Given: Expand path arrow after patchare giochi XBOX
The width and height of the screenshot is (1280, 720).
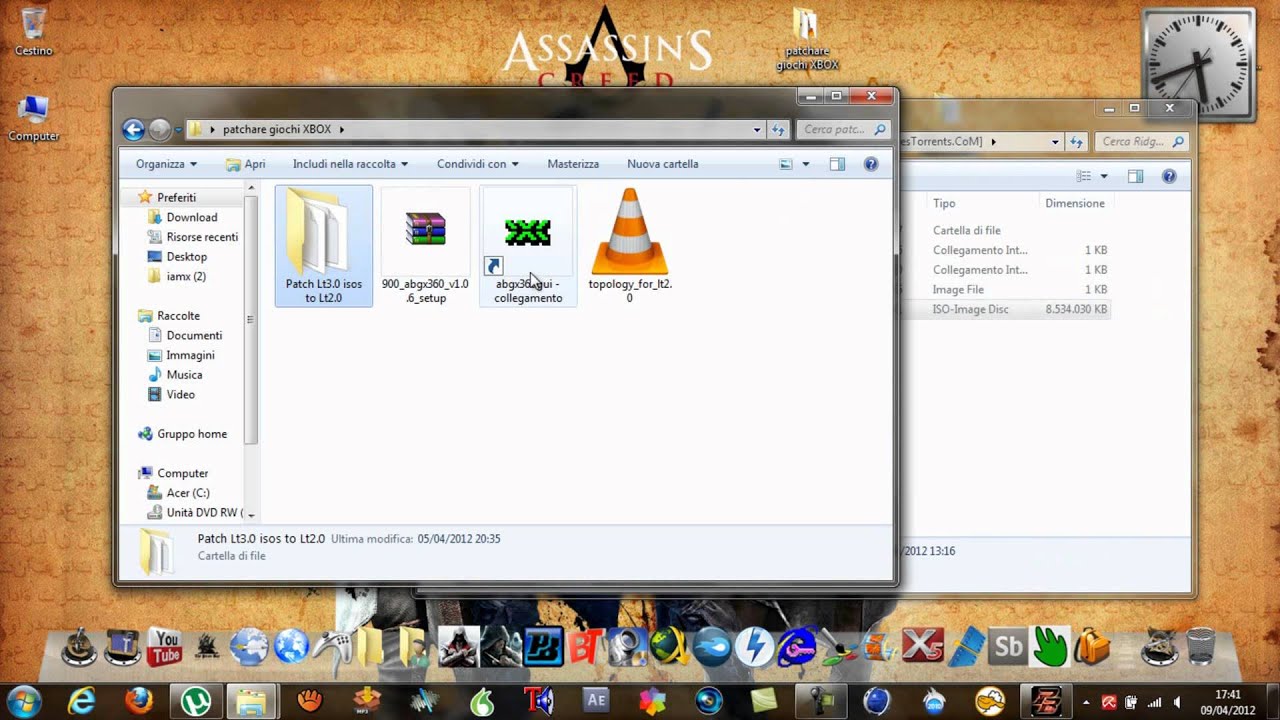Looking at the screenshot, I should (341, 129).
